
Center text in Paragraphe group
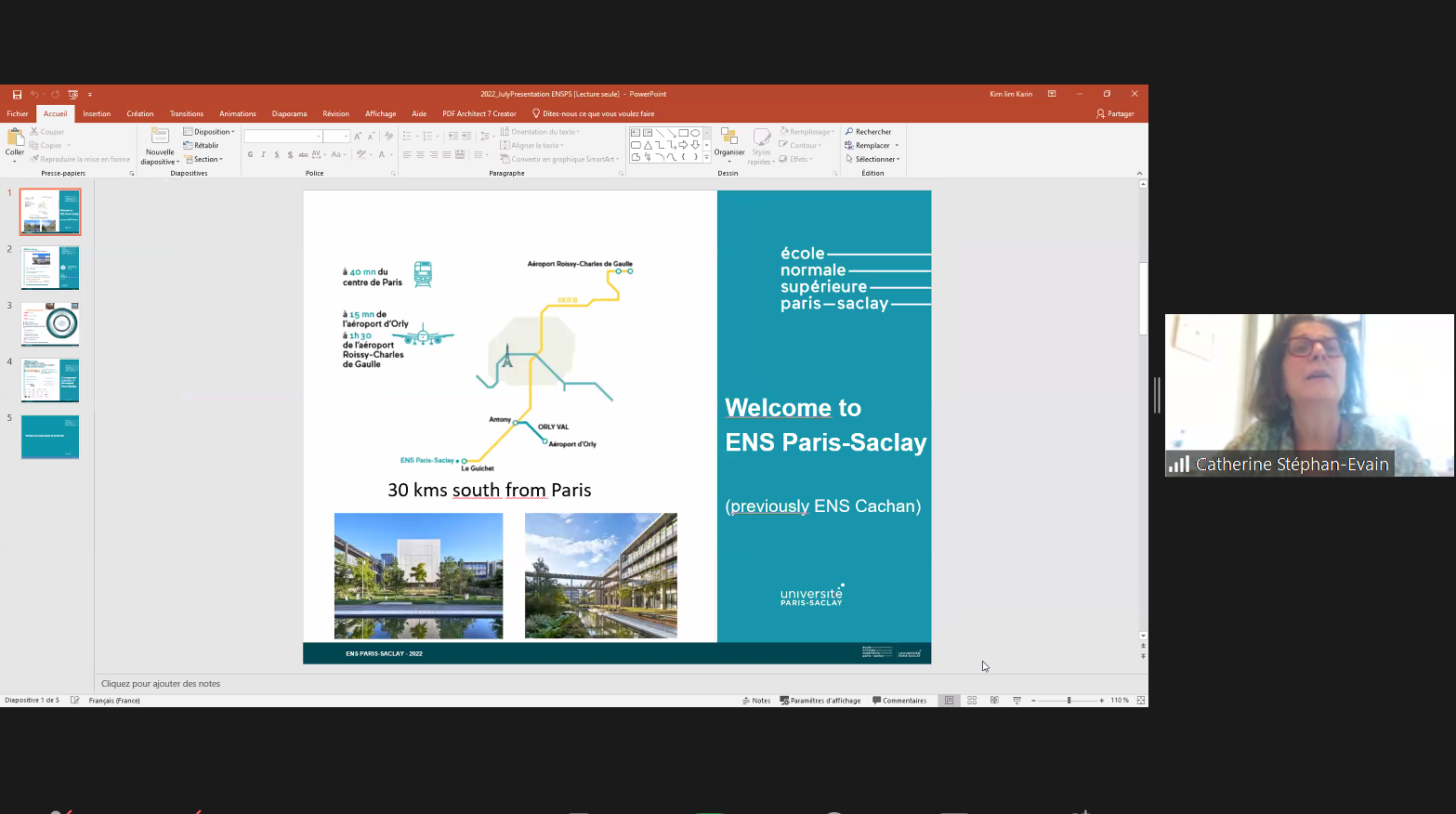click(420, 155)
